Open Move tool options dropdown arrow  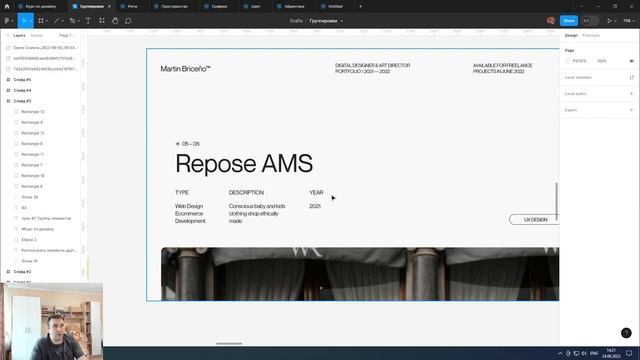[x=31, y=21]
